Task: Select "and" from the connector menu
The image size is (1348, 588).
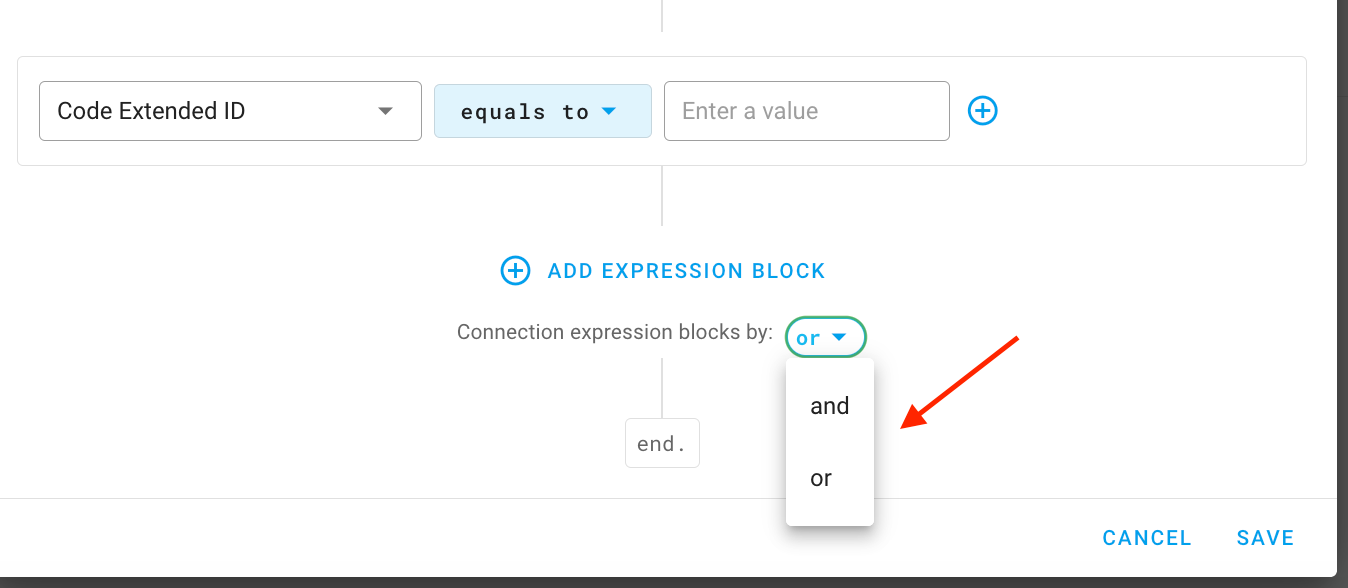Action: 830,406
